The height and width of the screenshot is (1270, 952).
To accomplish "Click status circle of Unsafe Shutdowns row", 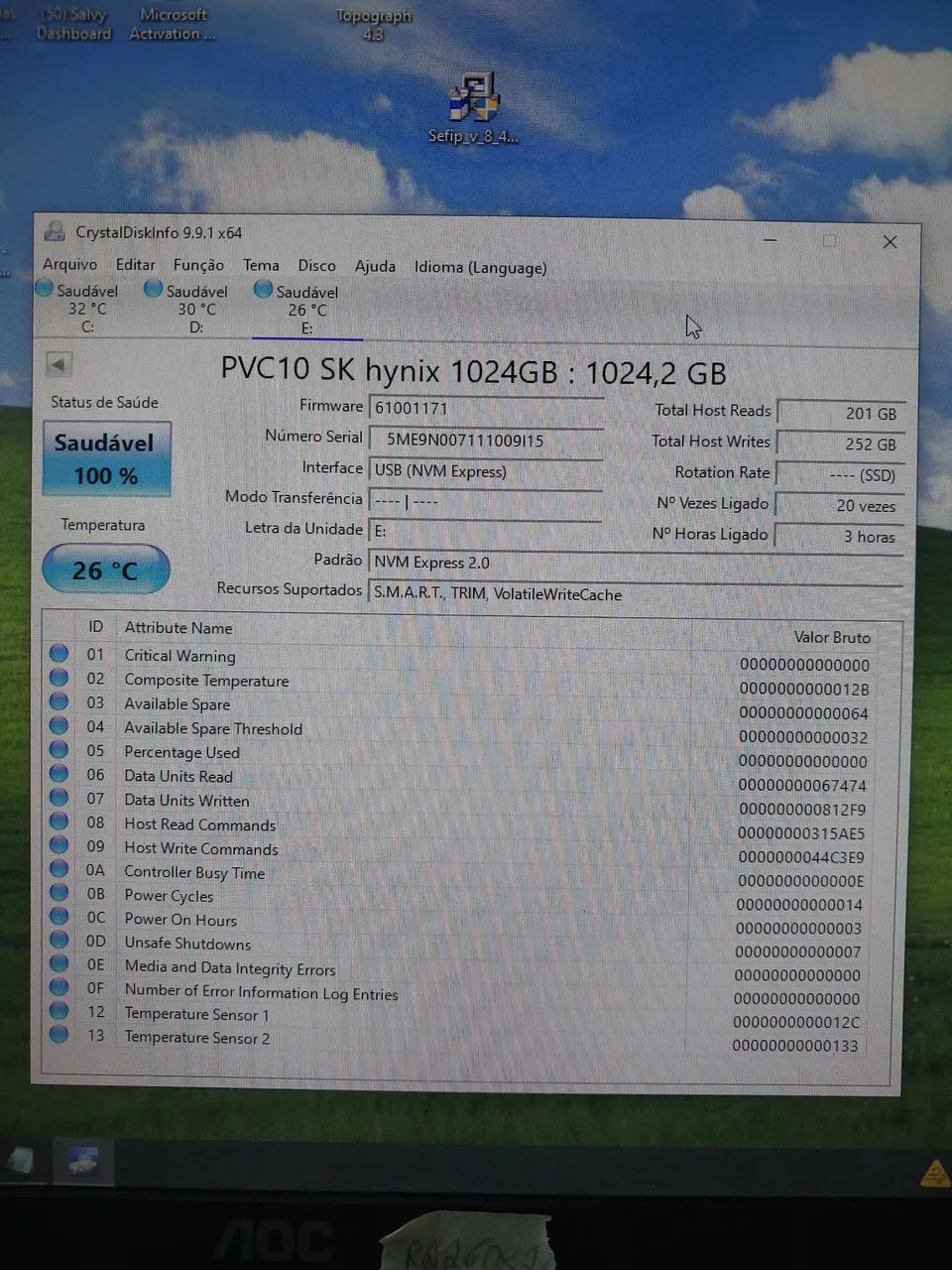I will click(59, 940).
